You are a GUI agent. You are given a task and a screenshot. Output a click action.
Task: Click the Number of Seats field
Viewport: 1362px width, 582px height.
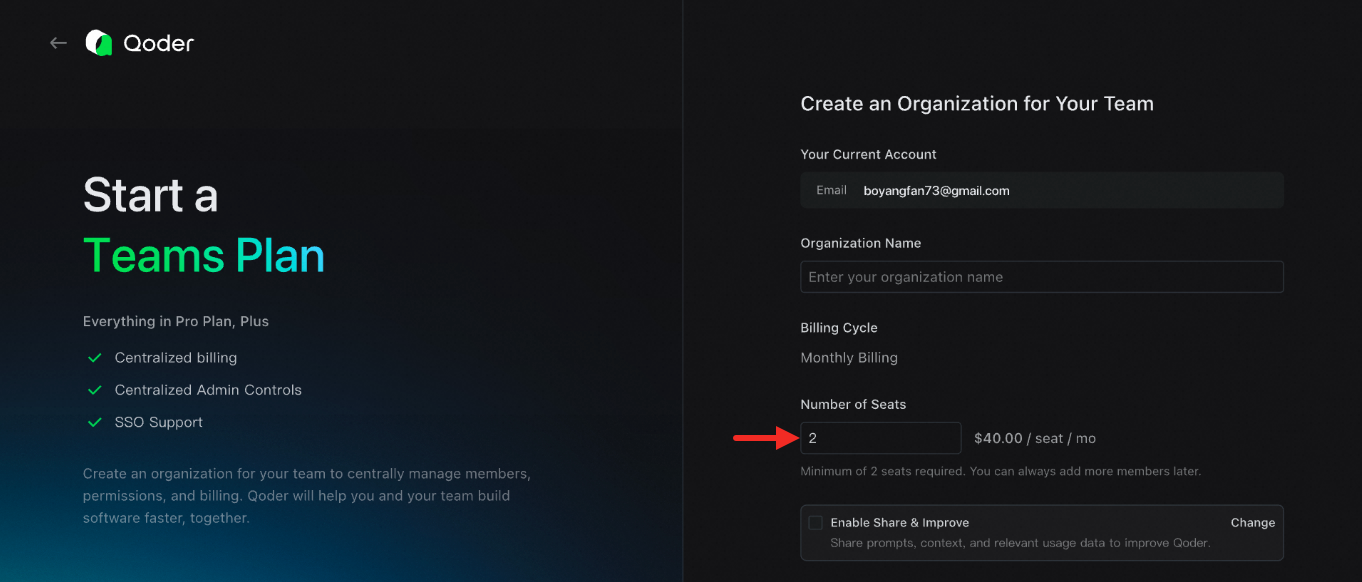click(881, 438)
